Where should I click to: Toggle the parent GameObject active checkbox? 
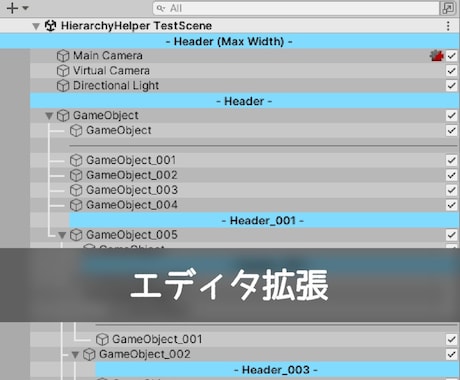pyautogui.click(x=452, y=116)
